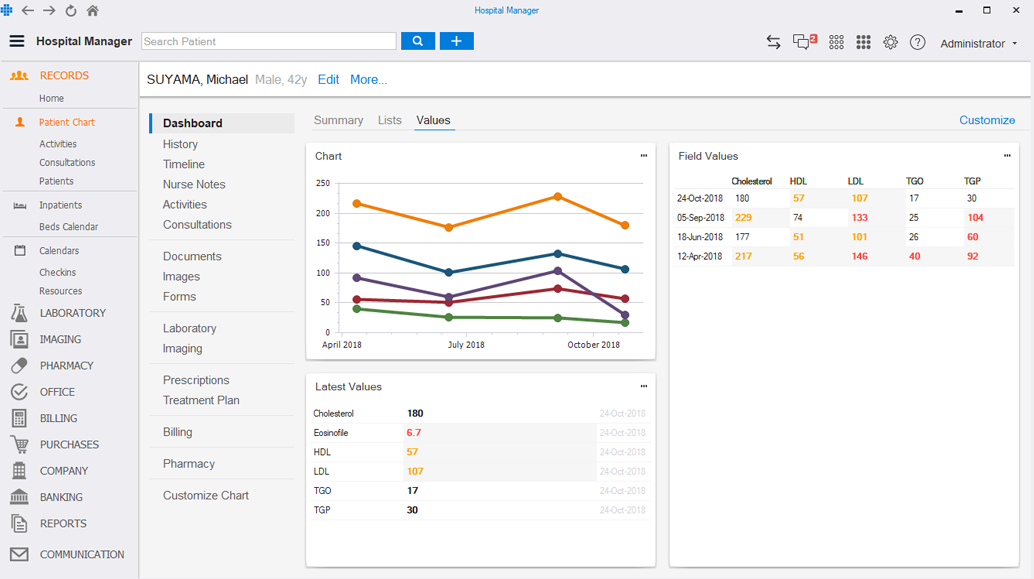The image size is (1034, 579).
Task: Expand the Latest Values panel options menu
Action: pyautogui.click(x=644, y=386)
